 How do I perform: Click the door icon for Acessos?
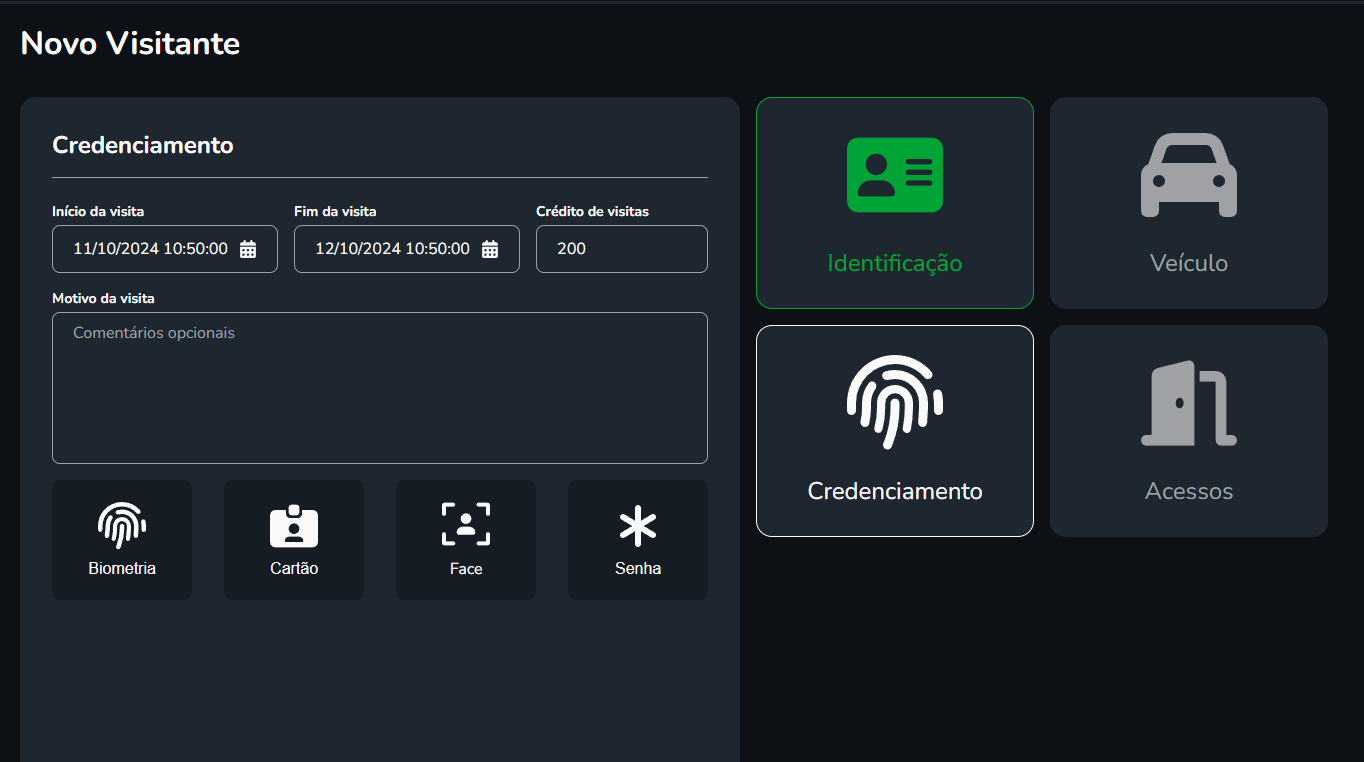1189,403
